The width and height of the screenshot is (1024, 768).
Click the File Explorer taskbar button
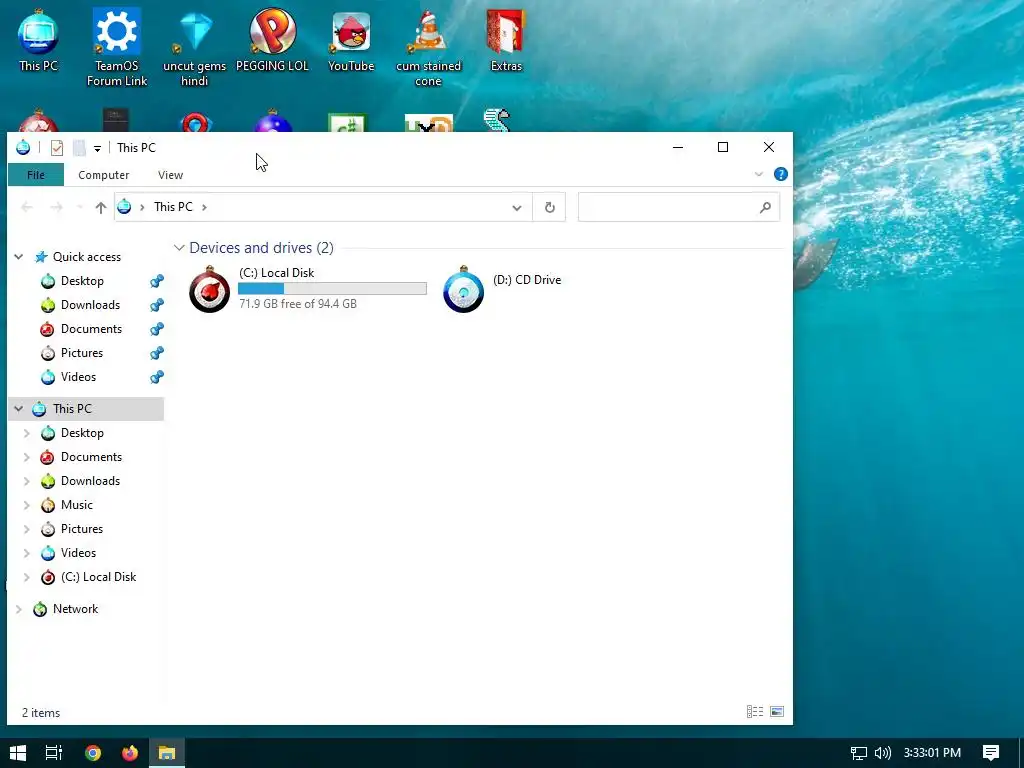tap(167, 753)
